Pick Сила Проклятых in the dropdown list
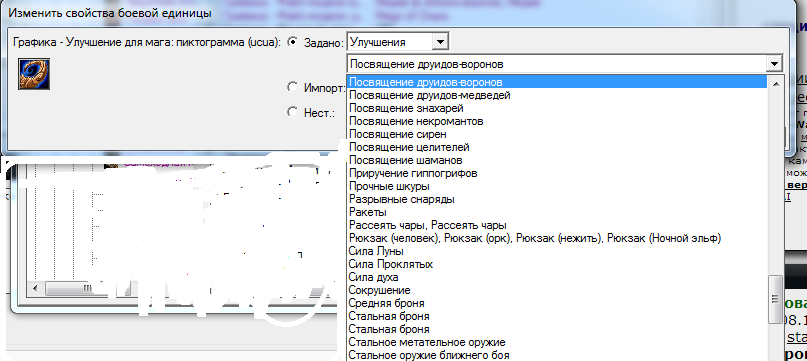 point(557,264)
